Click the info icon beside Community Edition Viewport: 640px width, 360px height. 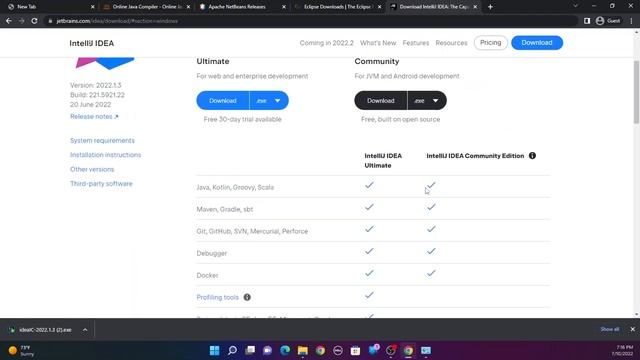532,156
